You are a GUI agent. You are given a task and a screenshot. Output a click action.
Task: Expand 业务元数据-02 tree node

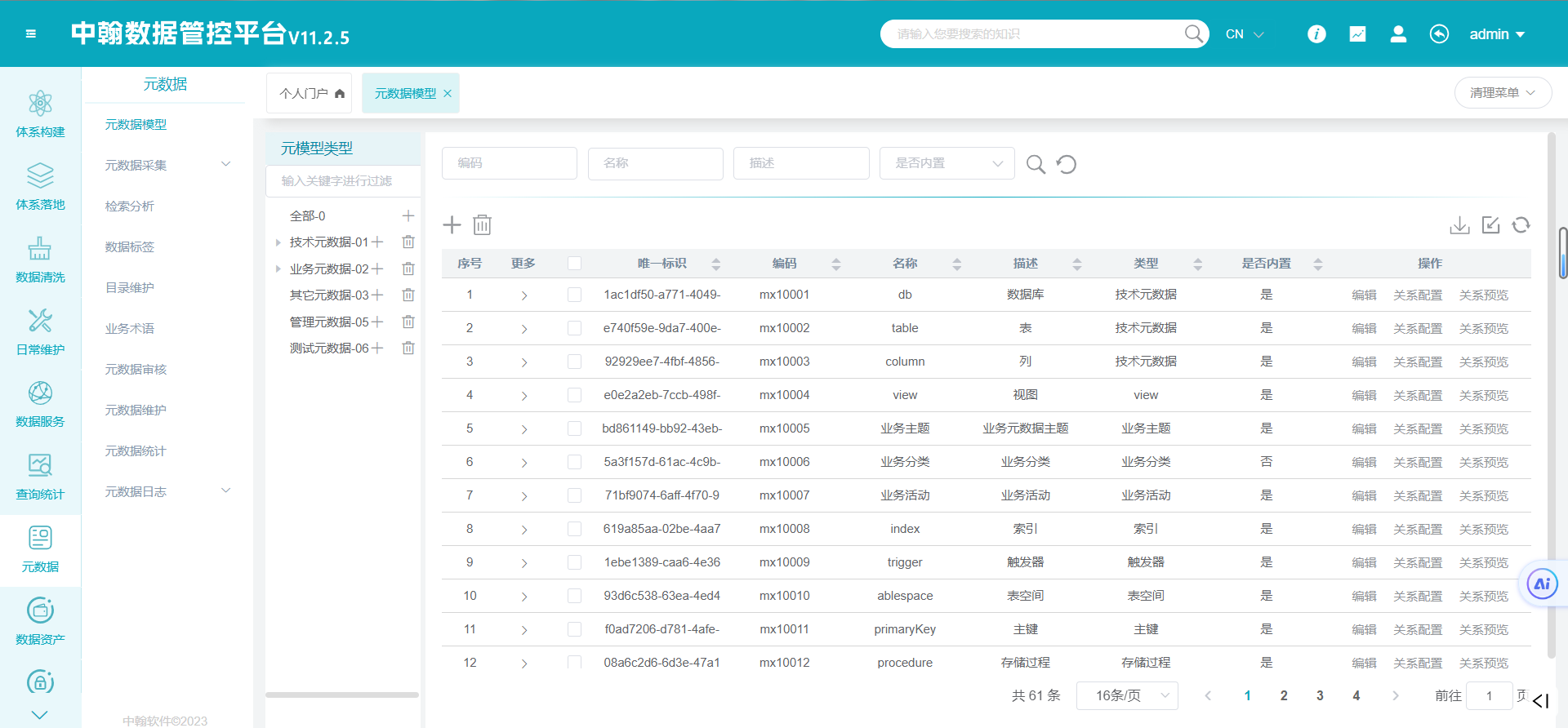[x=278, y=269]
